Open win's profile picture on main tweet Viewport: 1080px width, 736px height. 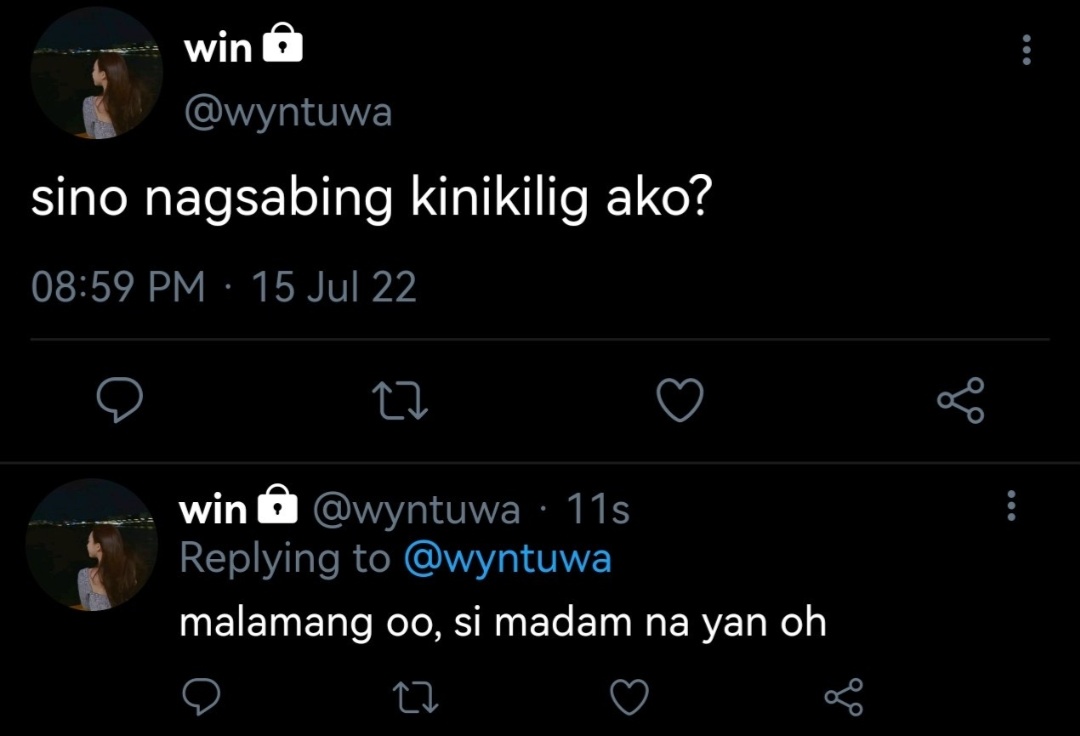coord(96,74)
